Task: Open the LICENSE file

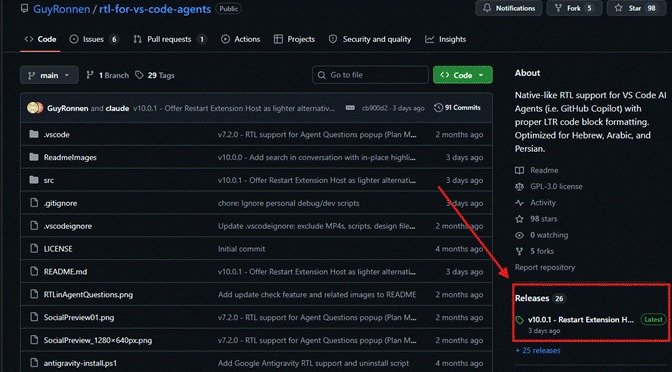Action: (58, 249)
